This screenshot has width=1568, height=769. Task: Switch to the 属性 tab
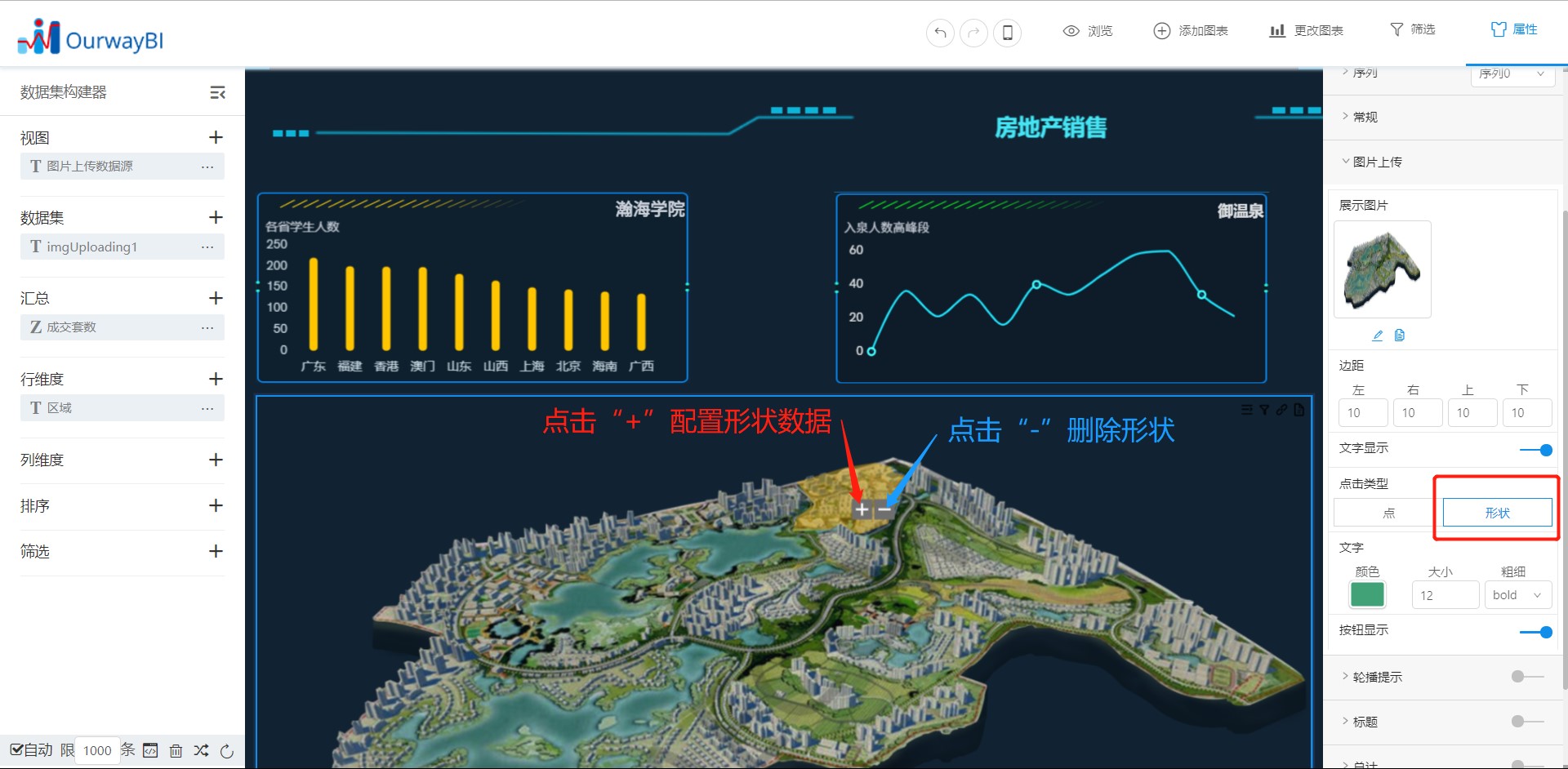click(1514, 29)
